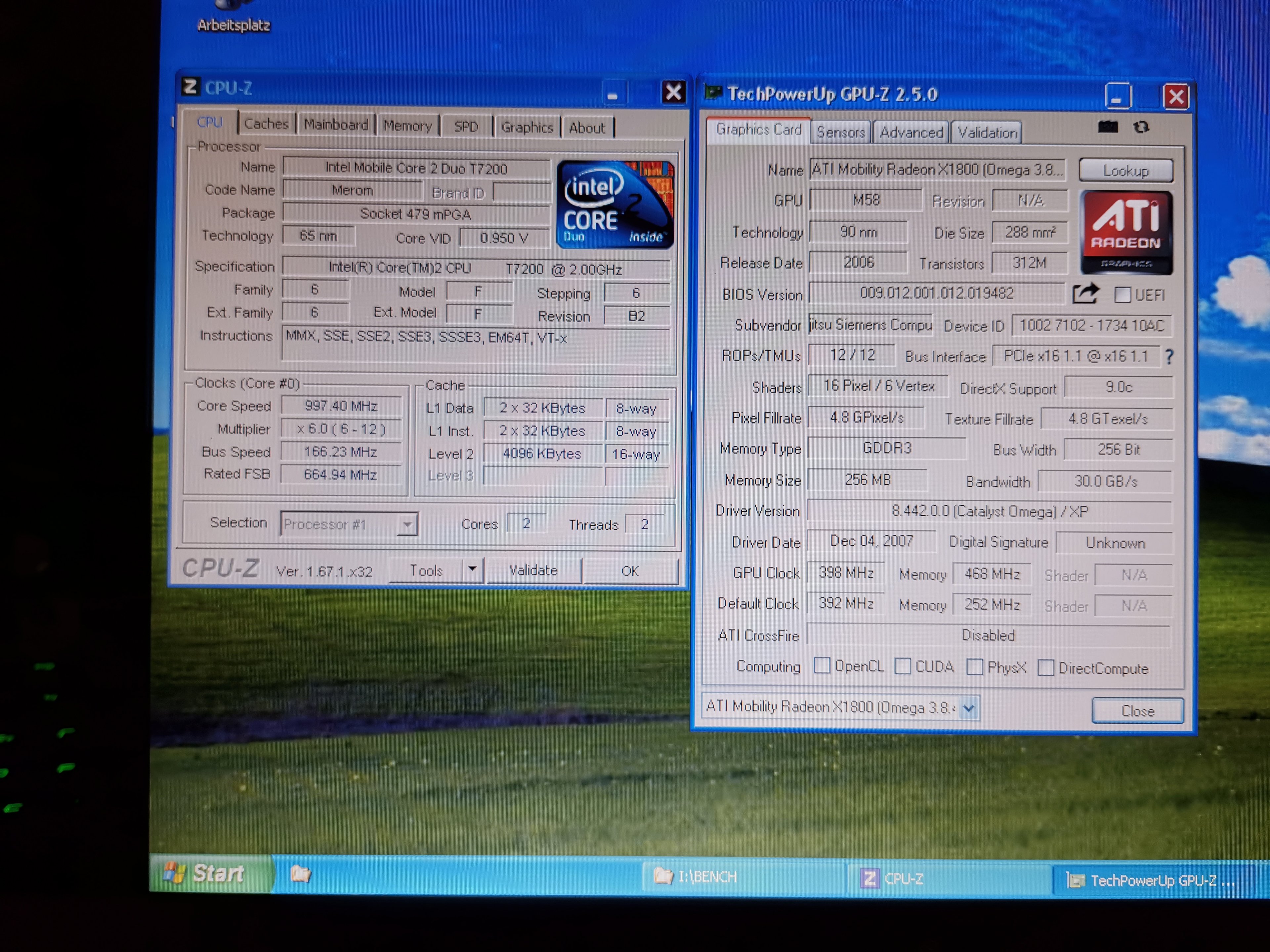The image size is (1270, 952).
Task: Open the Processor #1 selection dropdown
Action: click(349, 524)
